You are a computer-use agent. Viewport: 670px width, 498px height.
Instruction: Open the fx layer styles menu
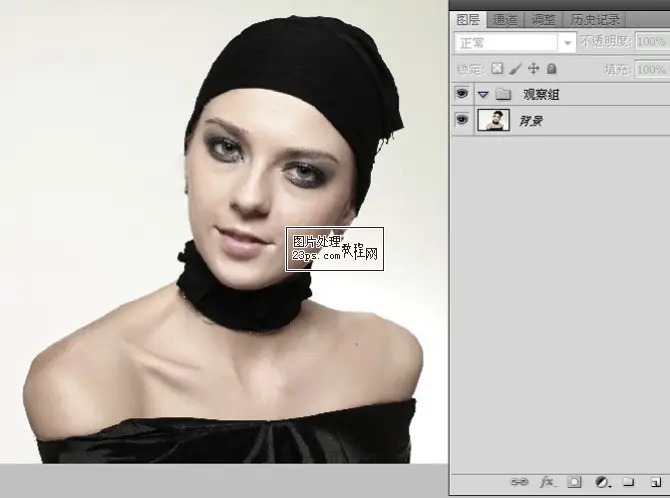(547, 481)
